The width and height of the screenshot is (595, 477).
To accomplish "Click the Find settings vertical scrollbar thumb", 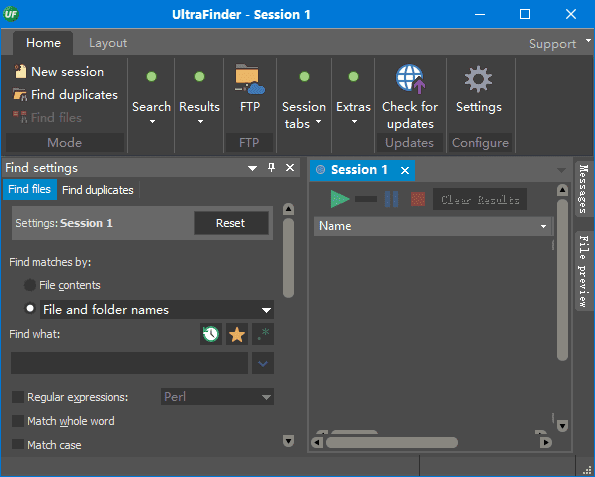I will coord(289,258).
